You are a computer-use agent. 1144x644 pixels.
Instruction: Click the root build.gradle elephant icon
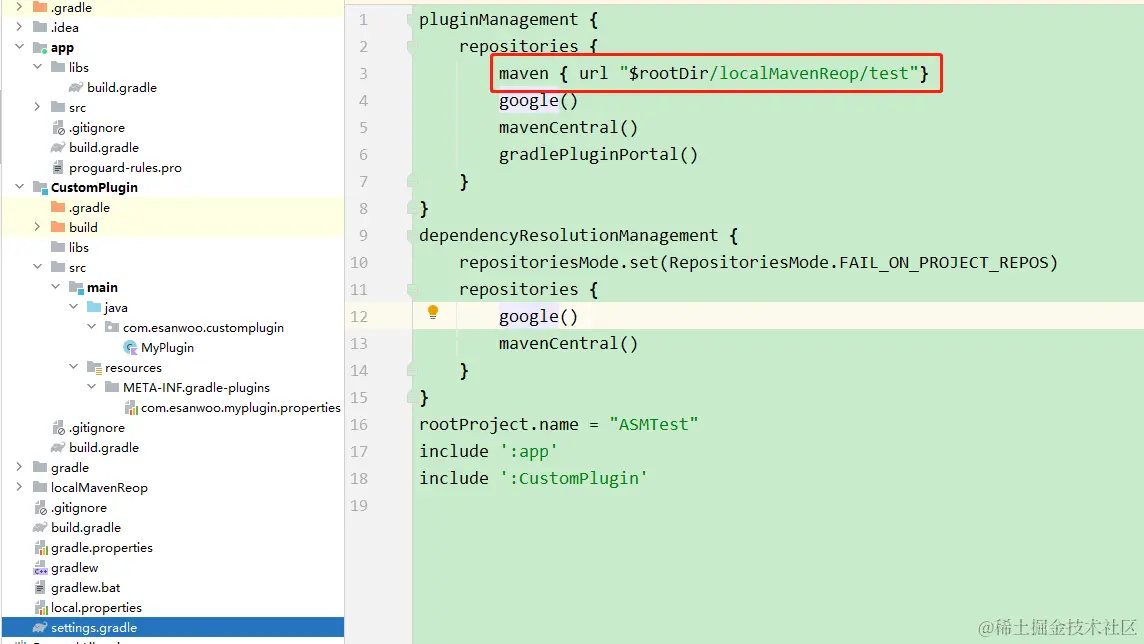[40, 527]
